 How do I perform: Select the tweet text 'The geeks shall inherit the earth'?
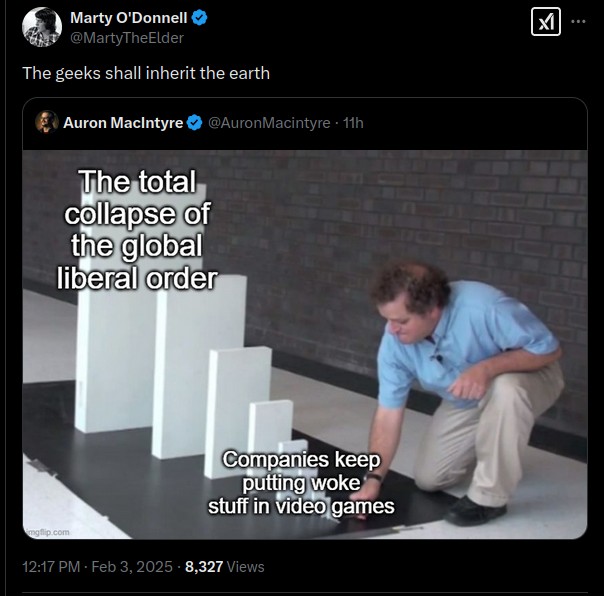pos(146,73)
